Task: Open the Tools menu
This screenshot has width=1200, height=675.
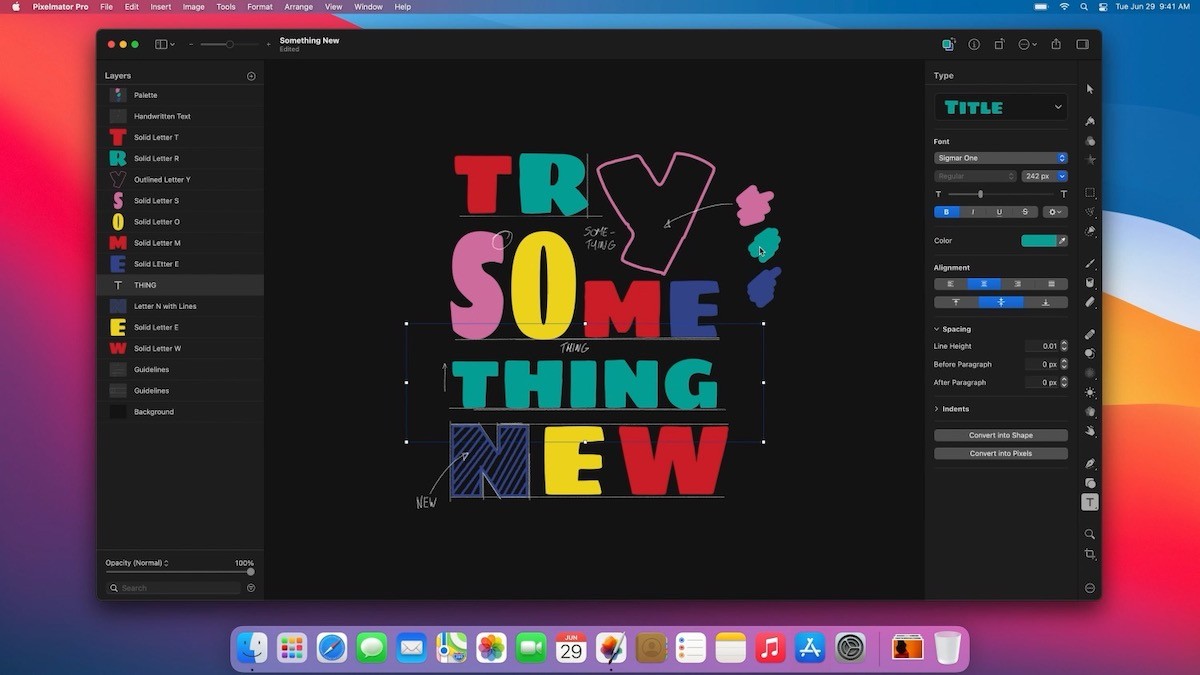Action: point(226,7)
